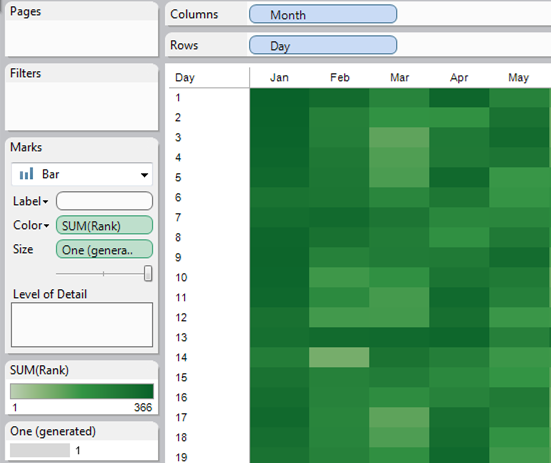Click the Apr column header
The height and width of the screenshot is (463, 551).
coord(459,77)
